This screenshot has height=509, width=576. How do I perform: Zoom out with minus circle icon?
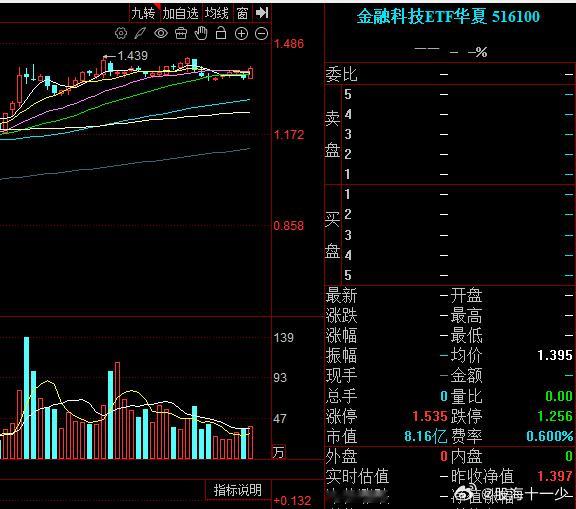click(262, 33)
